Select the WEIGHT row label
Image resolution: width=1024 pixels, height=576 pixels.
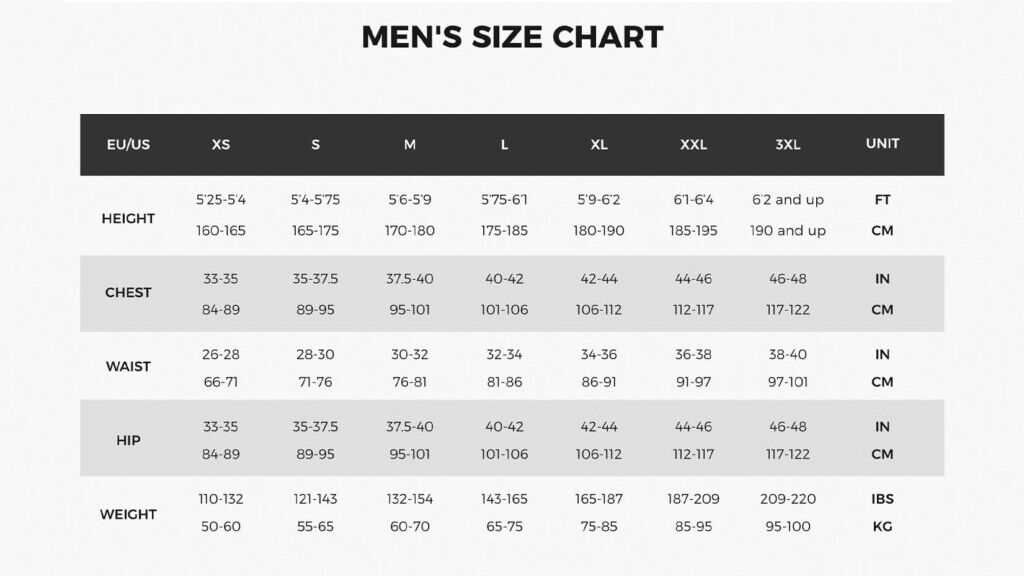tap(128, 514)
